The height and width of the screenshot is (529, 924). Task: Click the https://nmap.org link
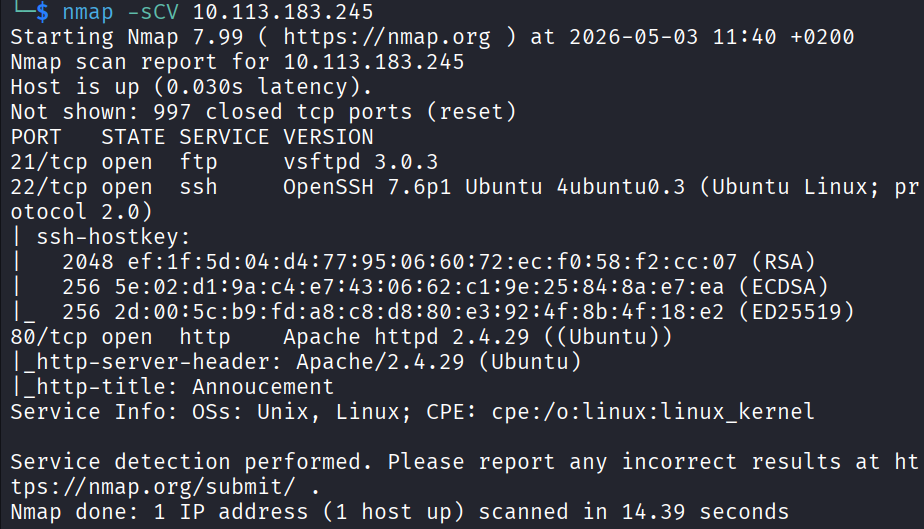point(387,37)
